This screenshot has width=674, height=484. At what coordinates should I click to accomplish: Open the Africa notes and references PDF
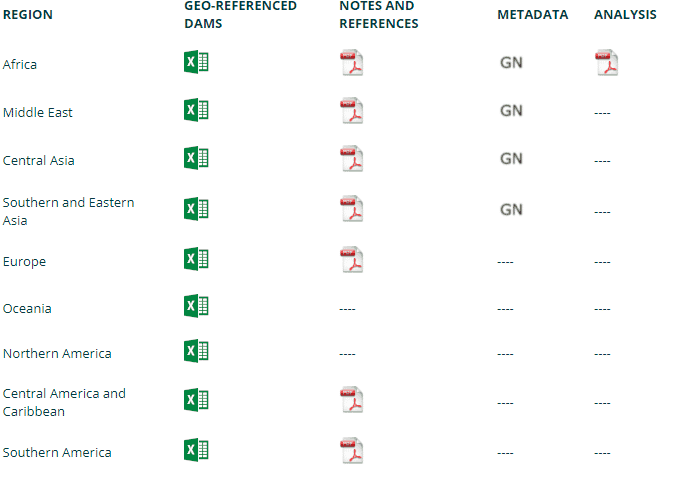pyautogui.click(x=352, y=63)
